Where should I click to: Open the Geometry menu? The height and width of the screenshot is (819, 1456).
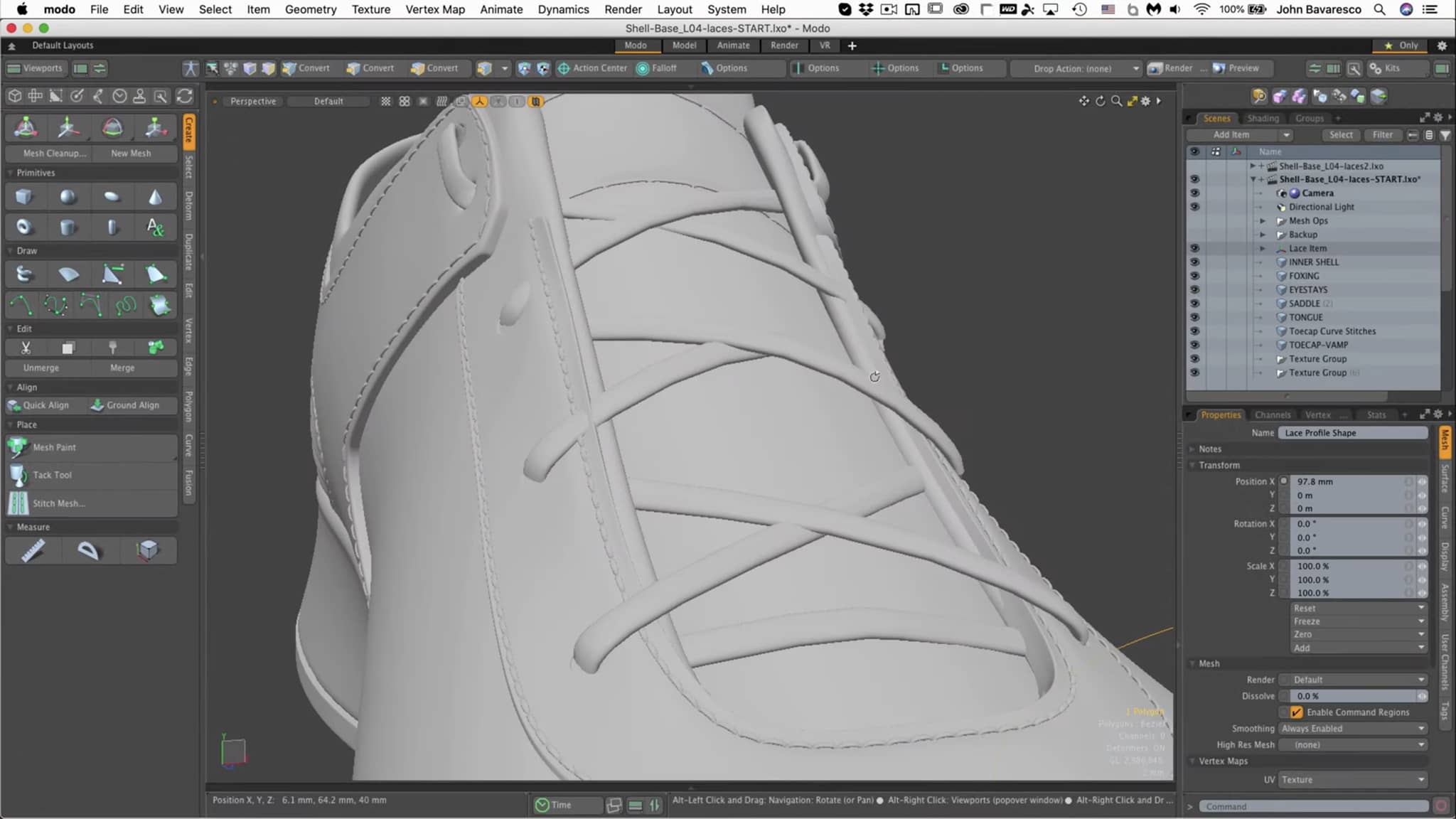(x=310, y=9)
